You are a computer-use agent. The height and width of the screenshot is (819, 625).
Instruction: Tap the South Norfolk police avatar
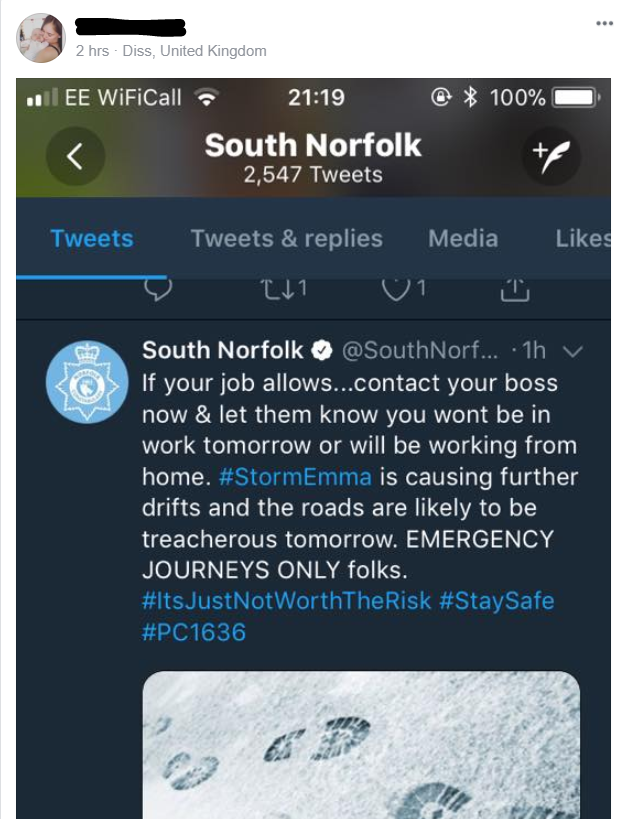(87, 380)
